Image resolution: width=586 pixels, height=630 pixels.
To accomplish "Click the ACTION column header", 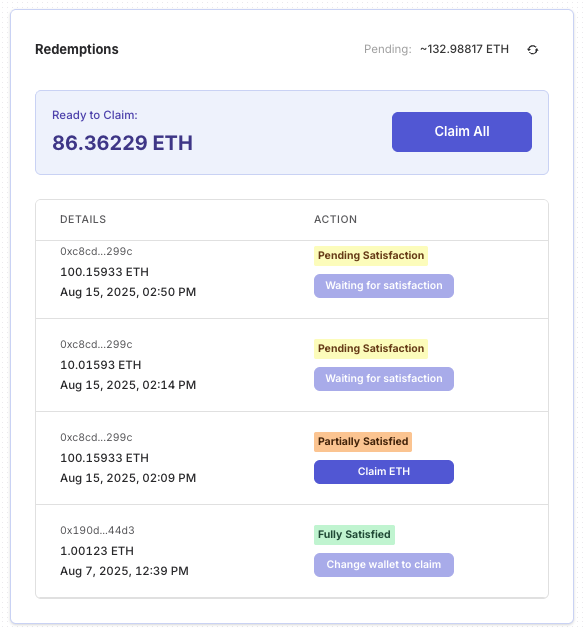I will point(335,219).
